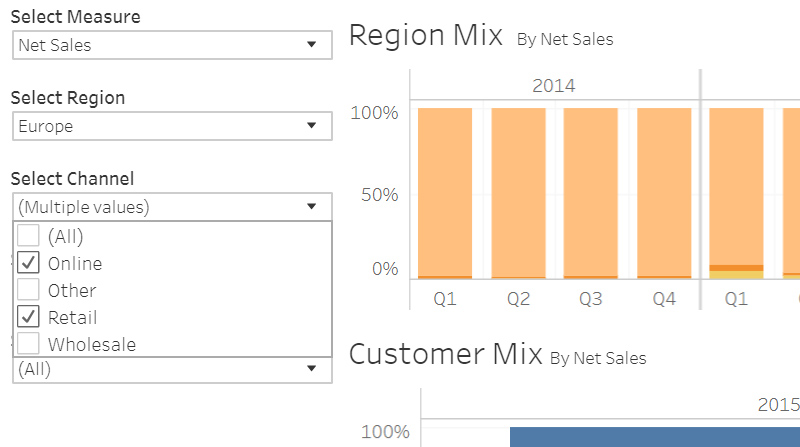Click the 2014 Q1 bar
The width and height of the screenshot is (800, 447).
click(444, 190)
